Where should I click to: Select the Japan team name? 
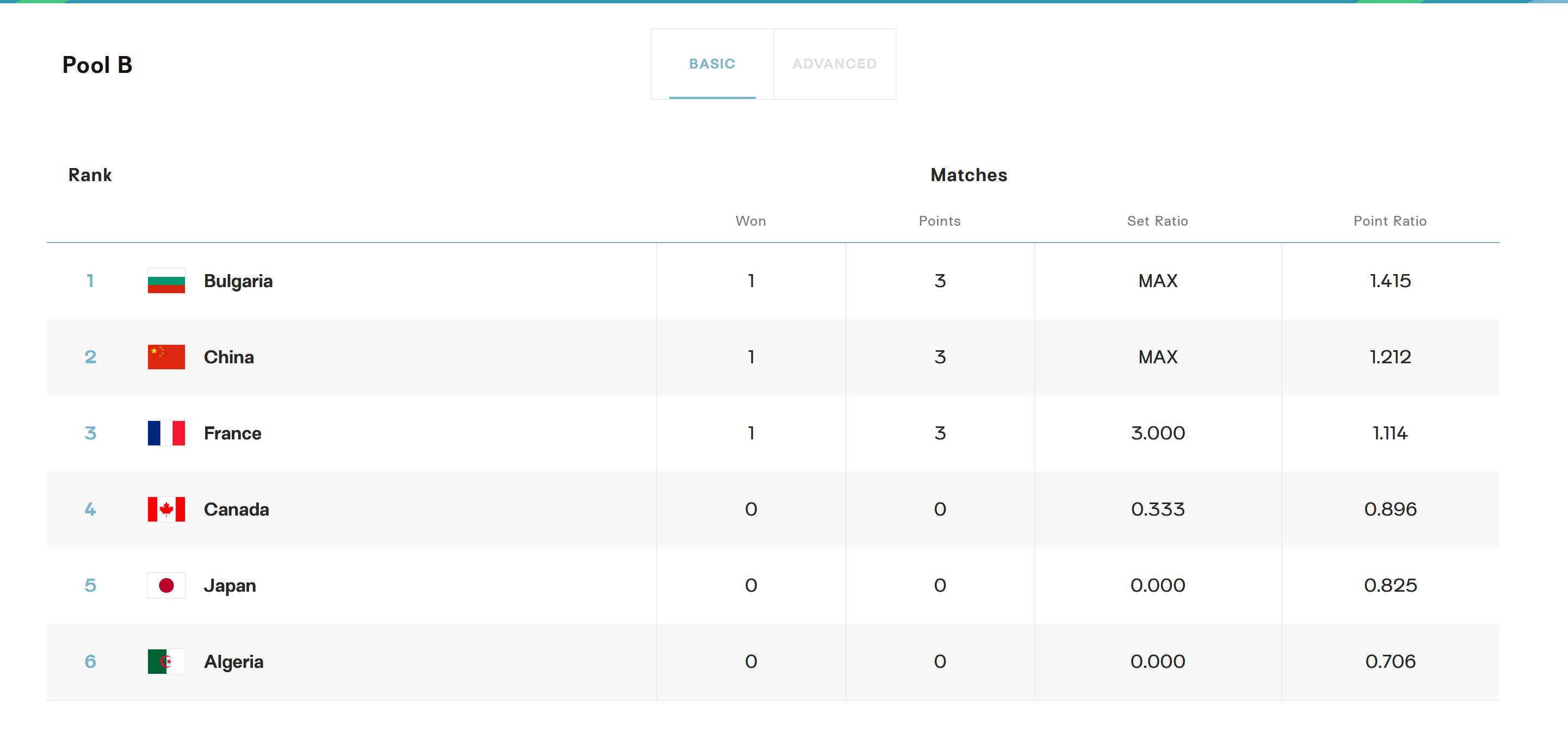[230, 585]
